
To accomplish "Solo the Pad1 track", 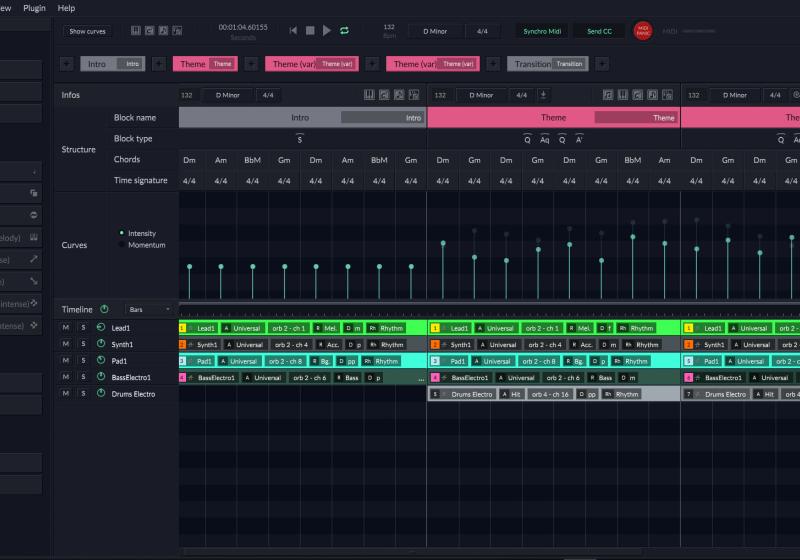I will [x=84, y=361].
